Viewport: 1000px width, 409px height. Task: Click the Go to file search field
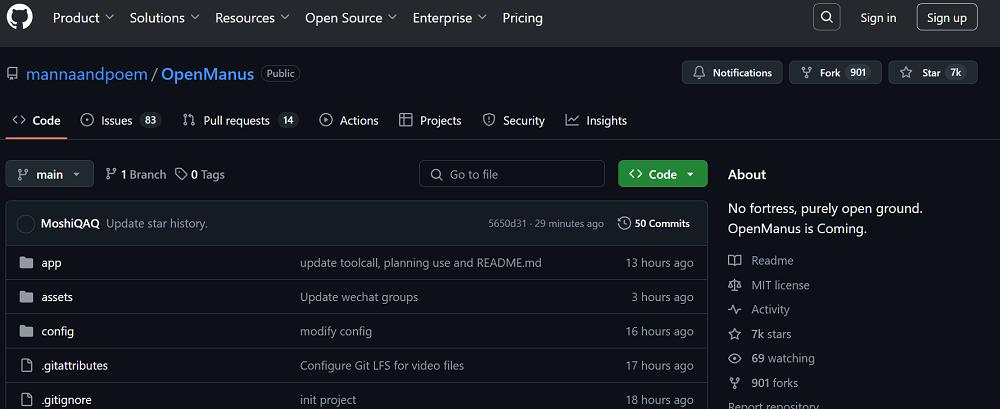(512, 174)
